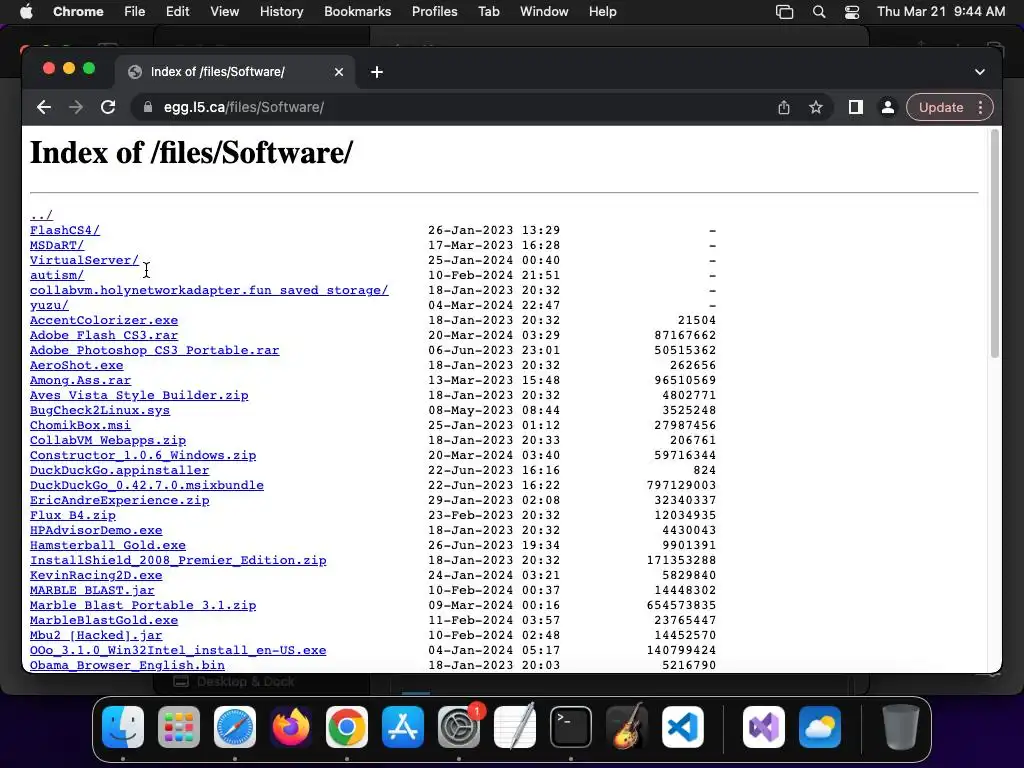Open TextEdit from the Dock
The height and width of the screenshot is (768, 1024).
[x=515, y=727]
